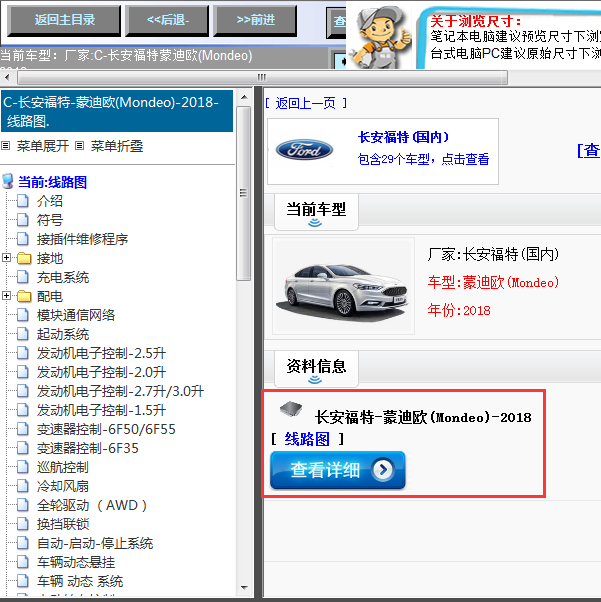Go back with the <<后退- button
The width and height of the screenshot is (601, 602).
(167, 20)
